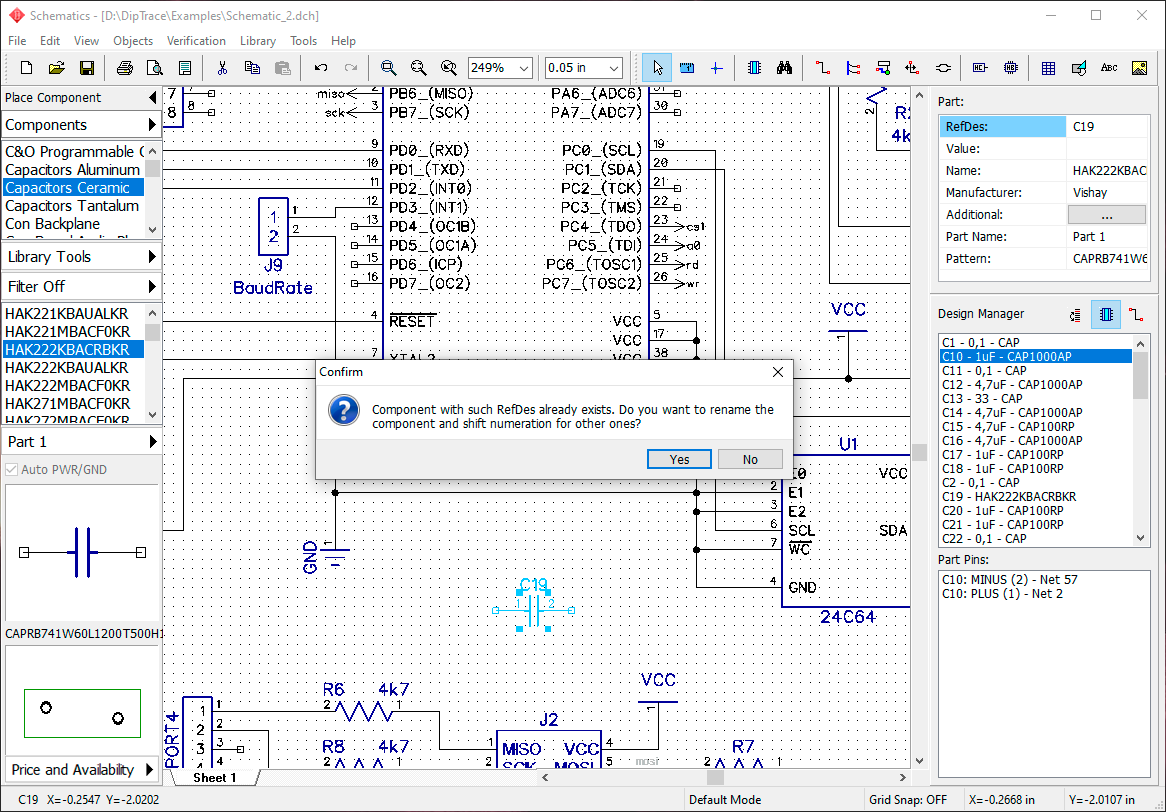The width and height of the screenshot is (1166, 812).
Task: Select Capacitors Aluminum library
Action: pos(72,170)
